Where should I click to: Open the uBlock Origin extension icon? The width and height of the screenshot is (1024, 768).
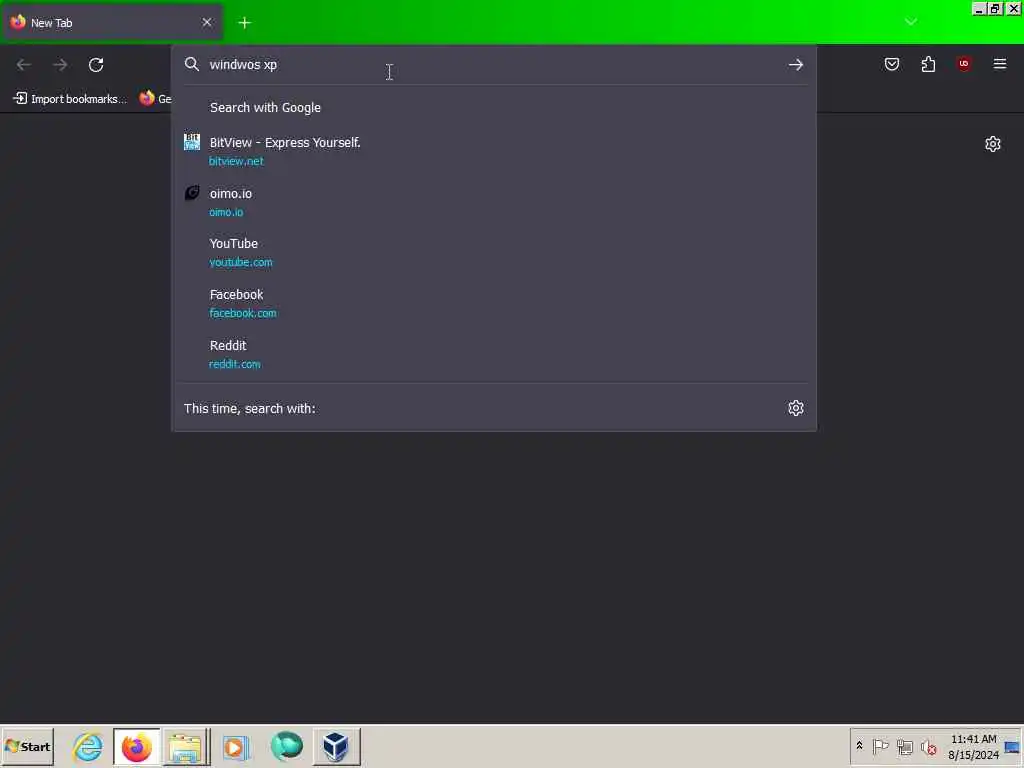pyautogui.click(x=963, y=64)
